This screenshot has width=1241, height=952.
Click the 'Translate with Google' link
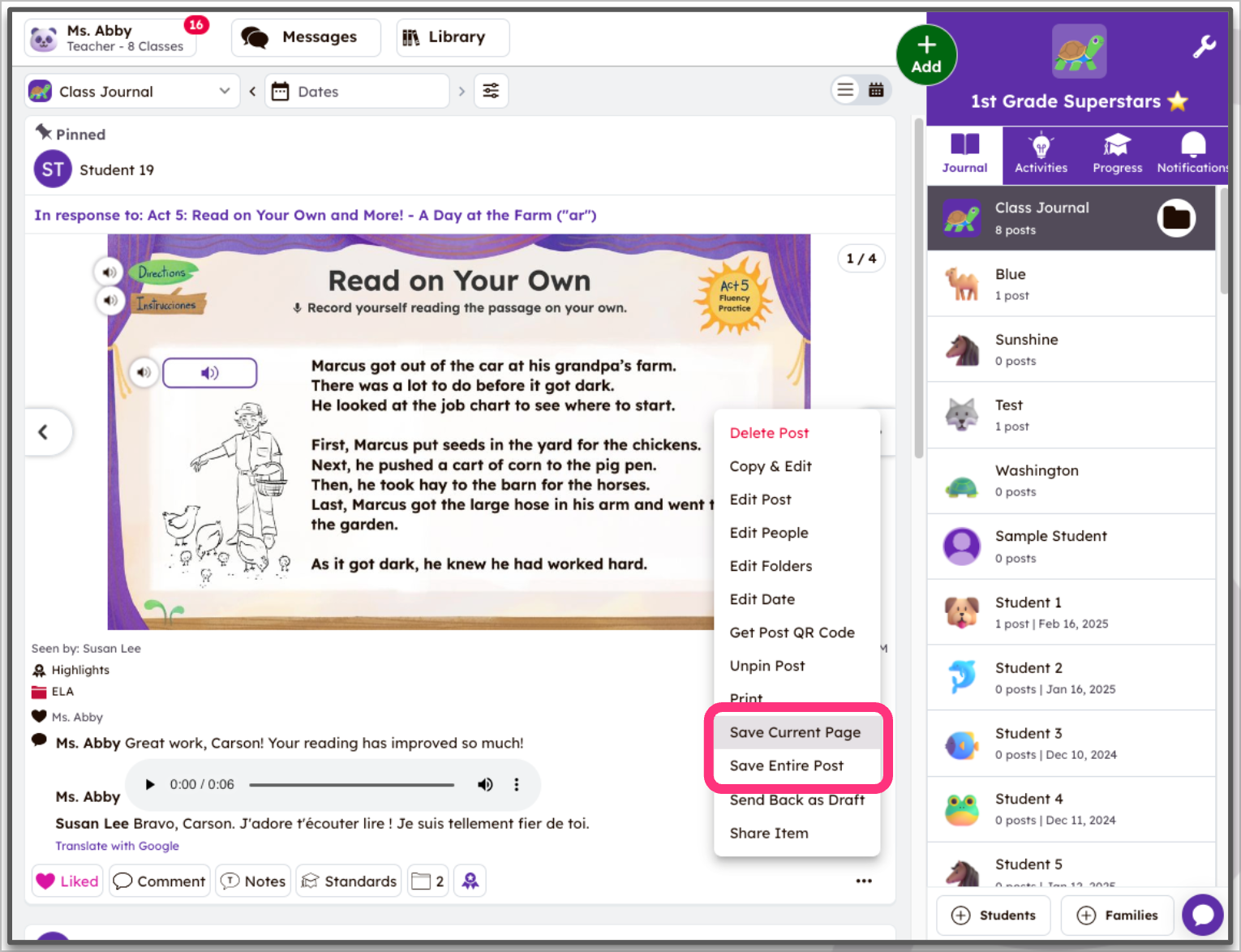pyautogui.click(x=117, y=846)
